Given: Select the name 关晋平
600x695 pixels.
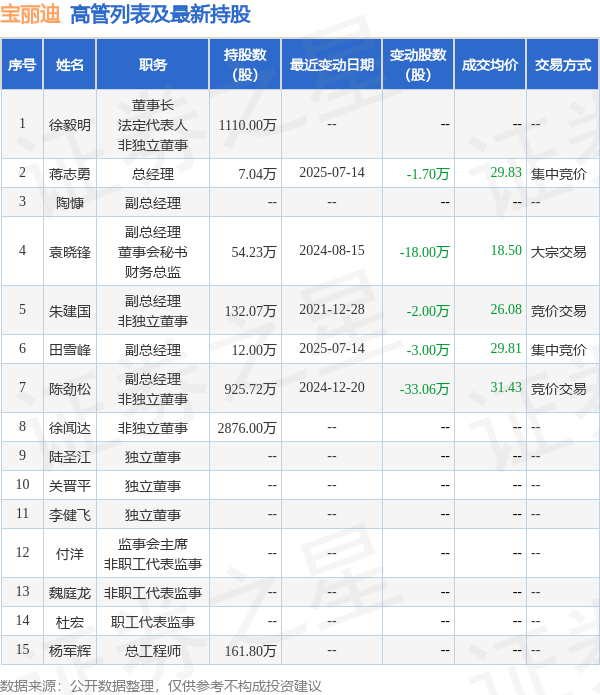Looking at the screenshot, I should click(70, 486).
